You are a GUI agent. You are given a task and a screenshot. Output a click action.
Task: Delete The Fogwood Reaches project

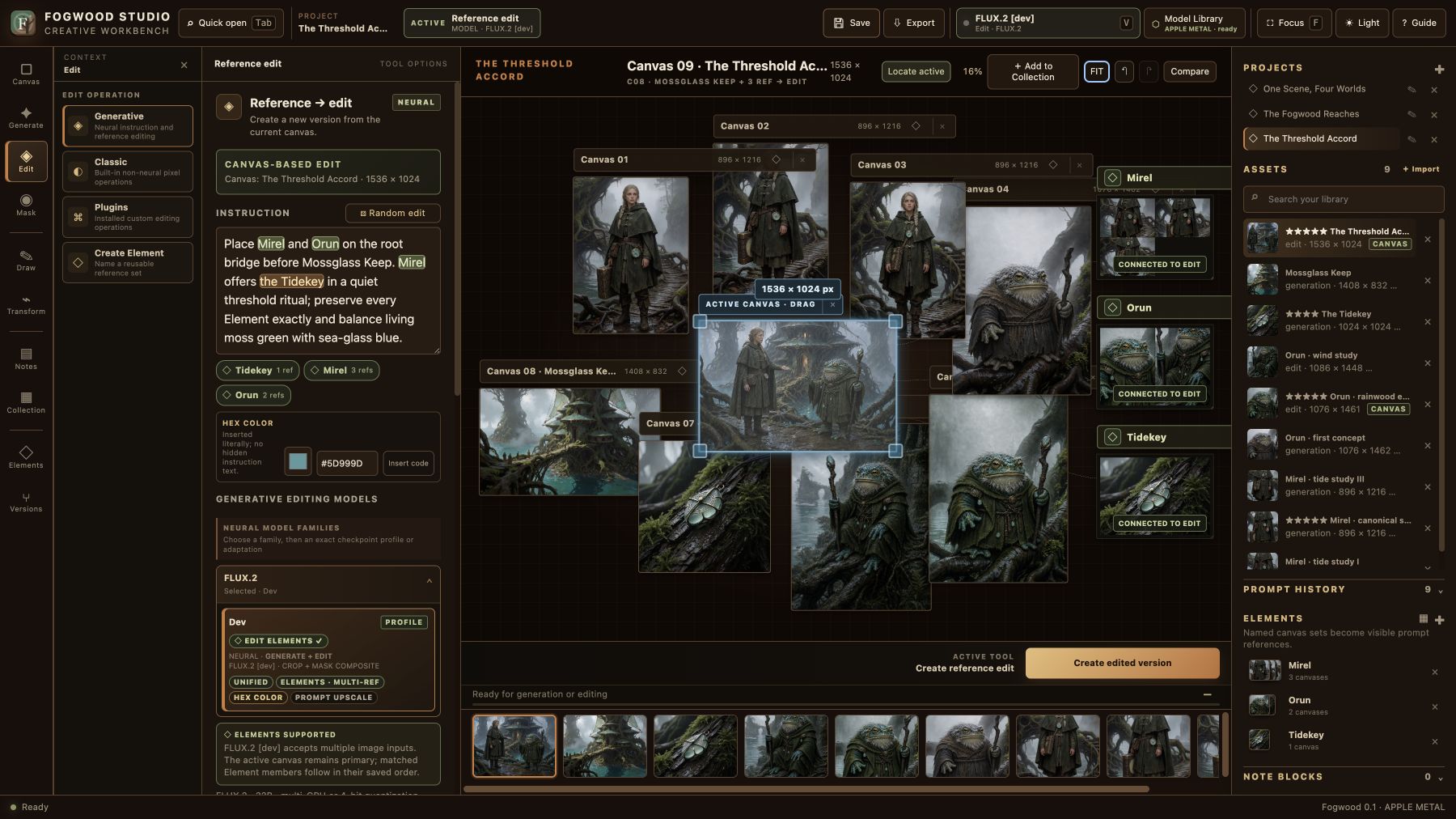(1434, 115)
